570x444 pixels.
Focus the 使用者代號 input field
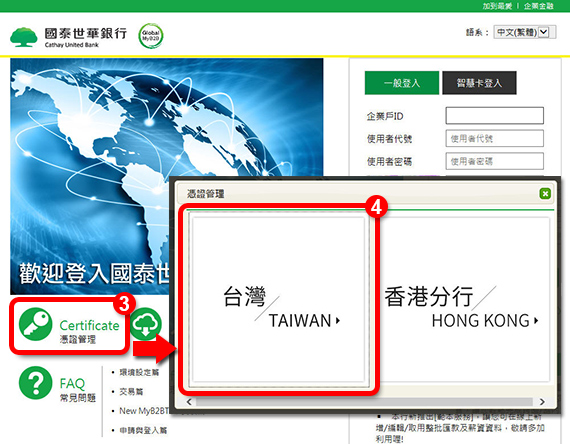click(x=494, y=138)
